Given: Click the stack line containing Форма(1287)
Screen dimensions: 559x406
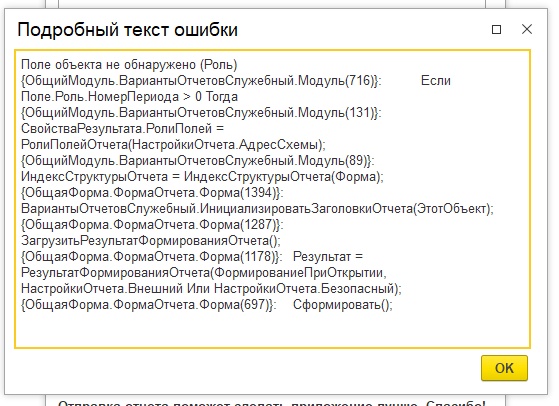Looking at the screenshot, I should (x=152, y=225).
